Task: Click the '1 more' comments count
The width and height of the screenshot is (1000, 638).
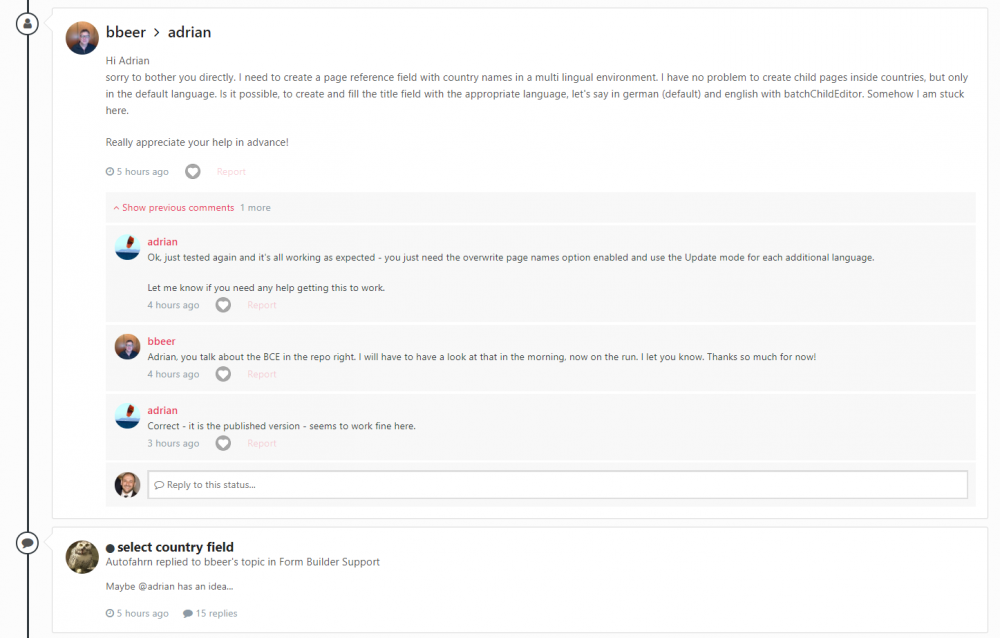Action: [x=255, y=208]
